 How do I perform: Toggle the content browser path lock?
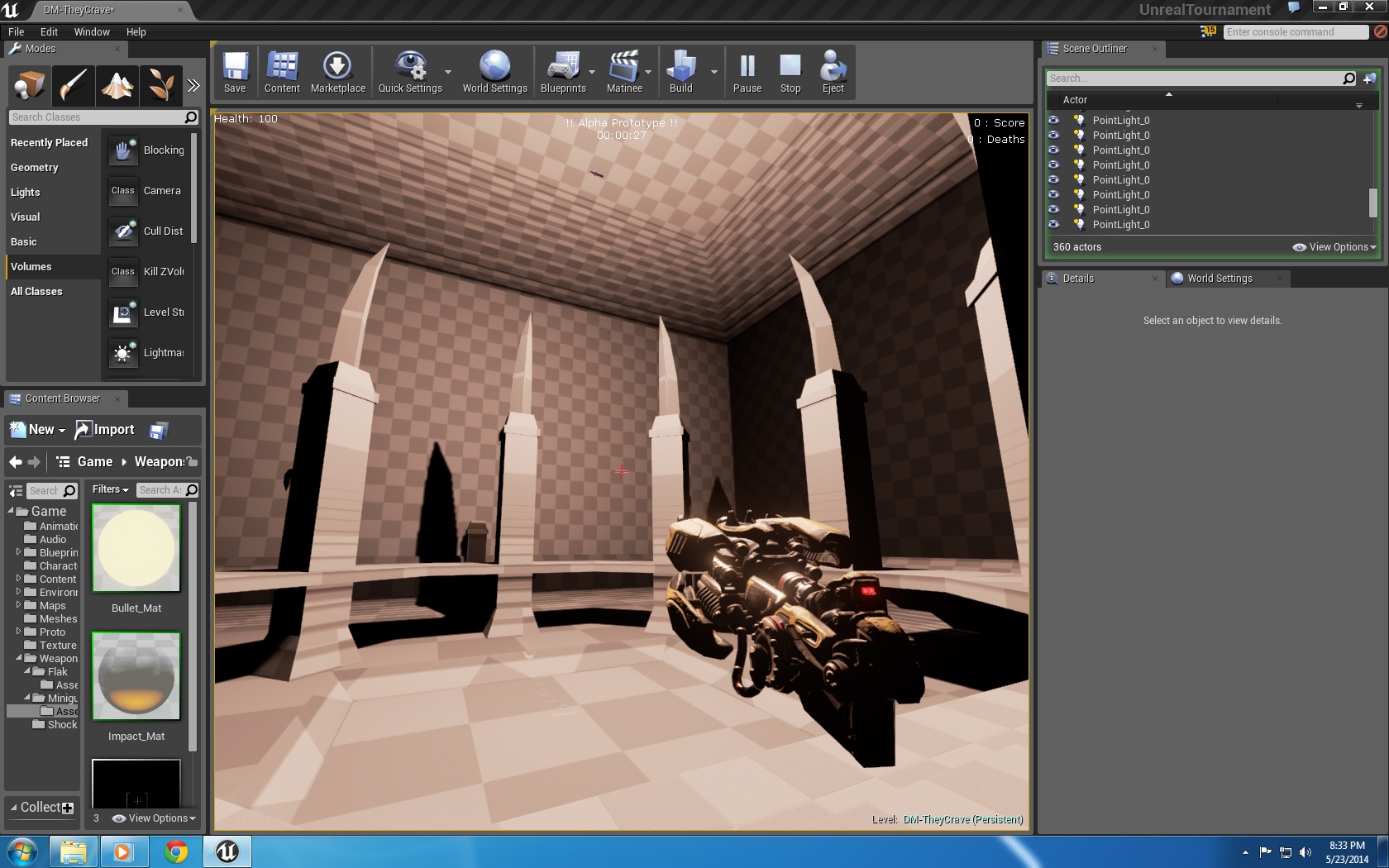[192, 462]
